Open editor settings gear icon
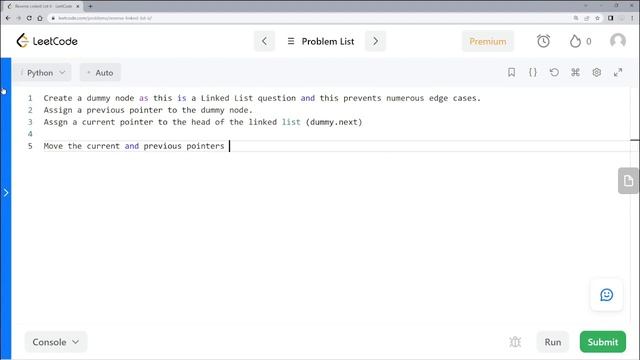Viewport: 640px width, 360px height. click(596, 72)
